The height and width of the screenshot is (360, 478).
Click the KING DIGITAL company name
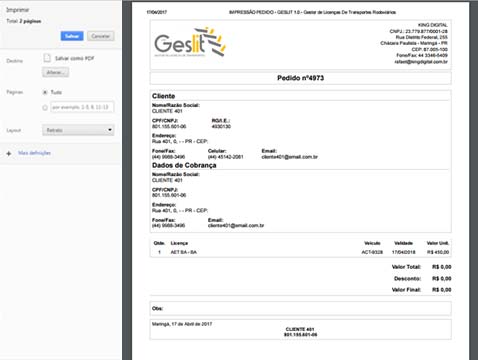point(433,25)
